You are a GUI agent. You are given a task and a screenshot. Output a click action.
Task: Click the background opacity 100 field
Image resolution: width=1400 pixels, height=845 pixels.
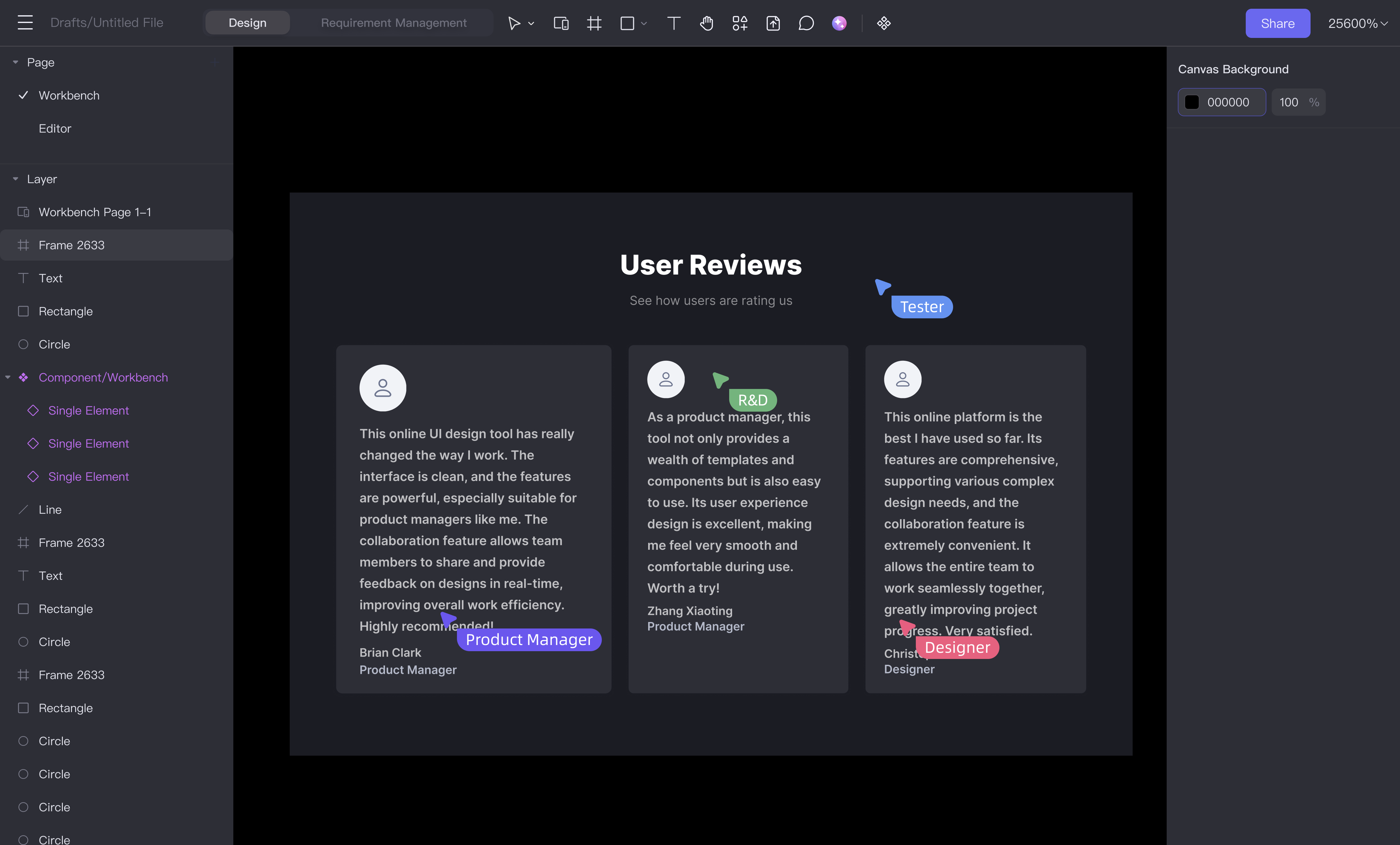point(1289,102)
